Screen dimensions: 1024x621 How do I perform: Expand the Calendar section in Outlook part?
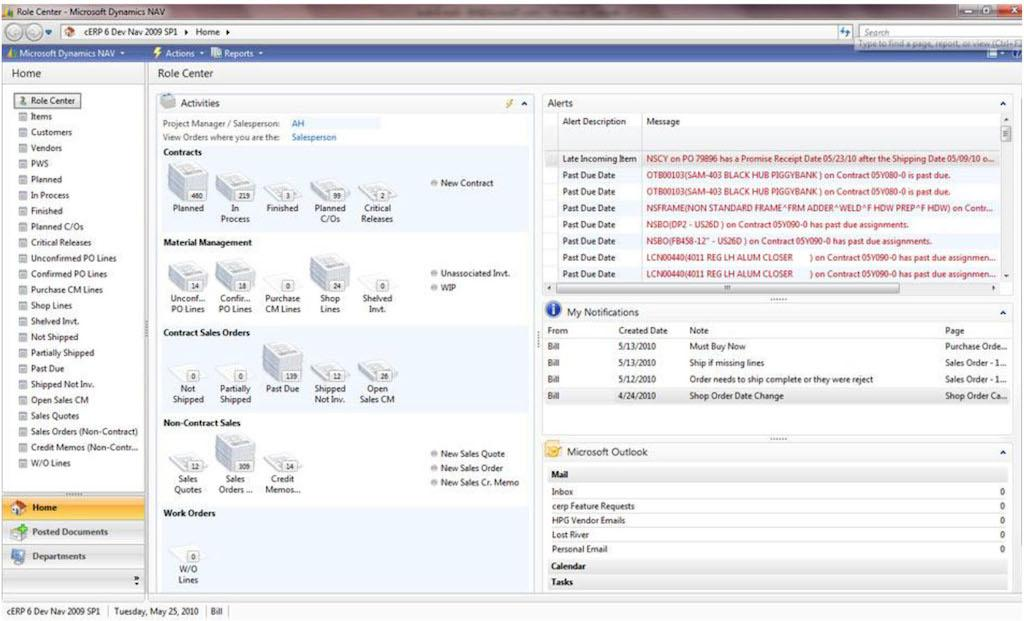point(777,566)
